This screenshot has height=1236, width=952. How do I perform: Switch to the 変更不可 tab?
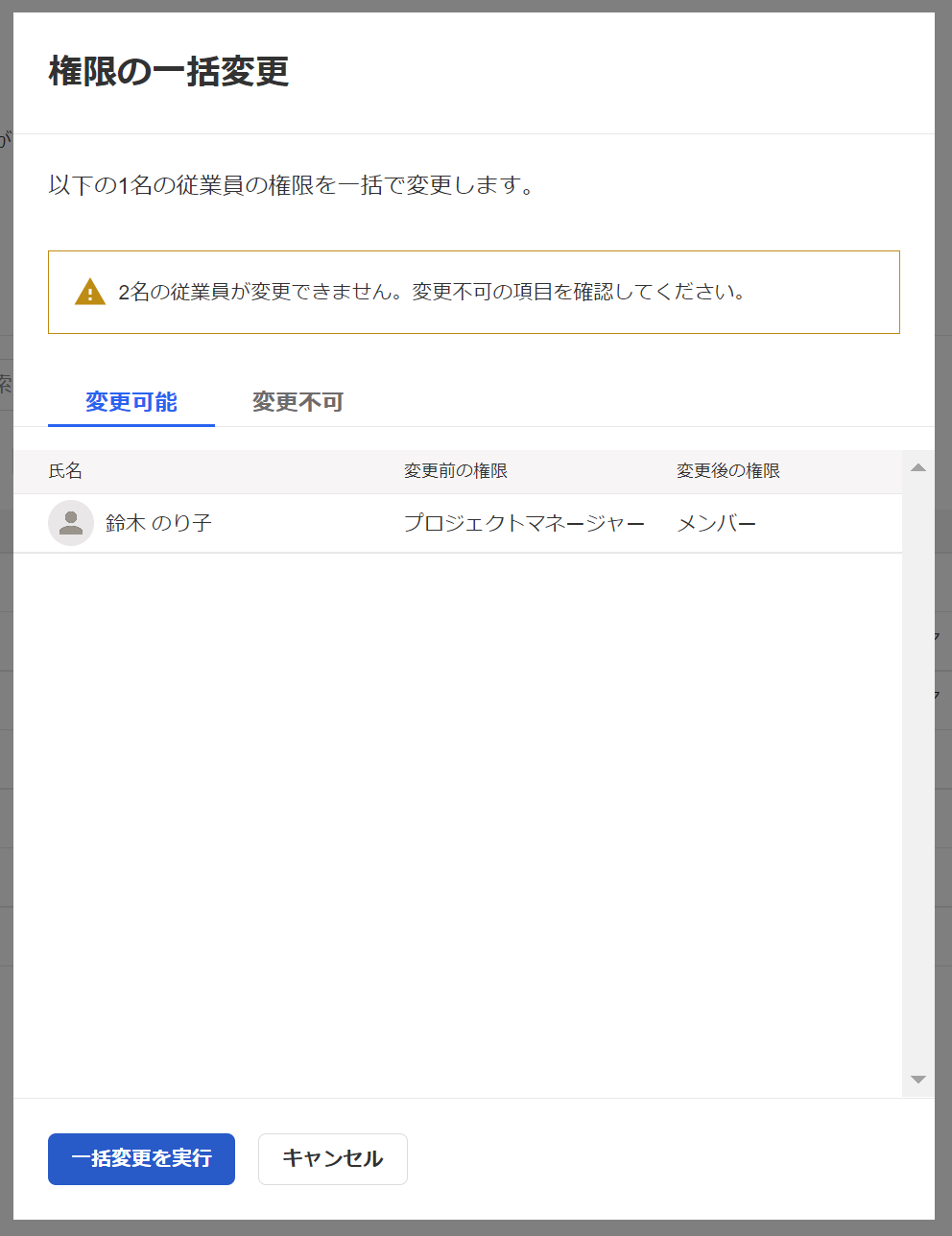[297, 402]
